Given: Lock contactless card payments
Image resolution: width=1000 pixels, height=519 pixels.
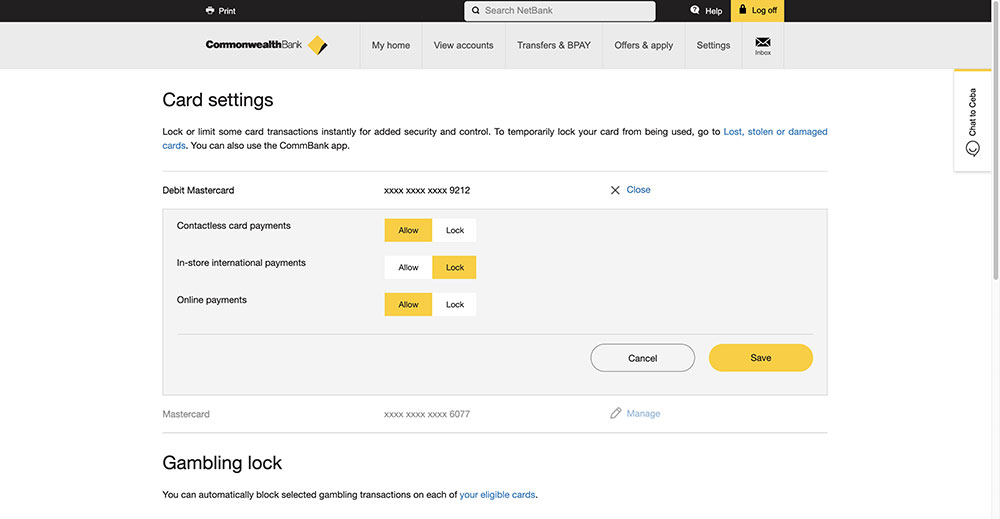Looking at the screenshot, I should coord(454,230).
